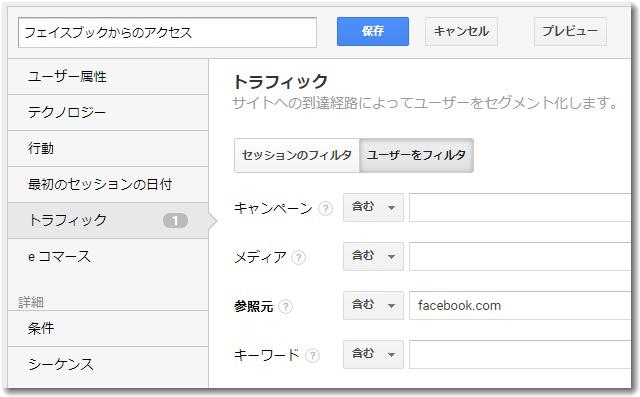Open the メディア 含む dropdown
The width and height of the screenshot is (640, 397).
point(373,256)
